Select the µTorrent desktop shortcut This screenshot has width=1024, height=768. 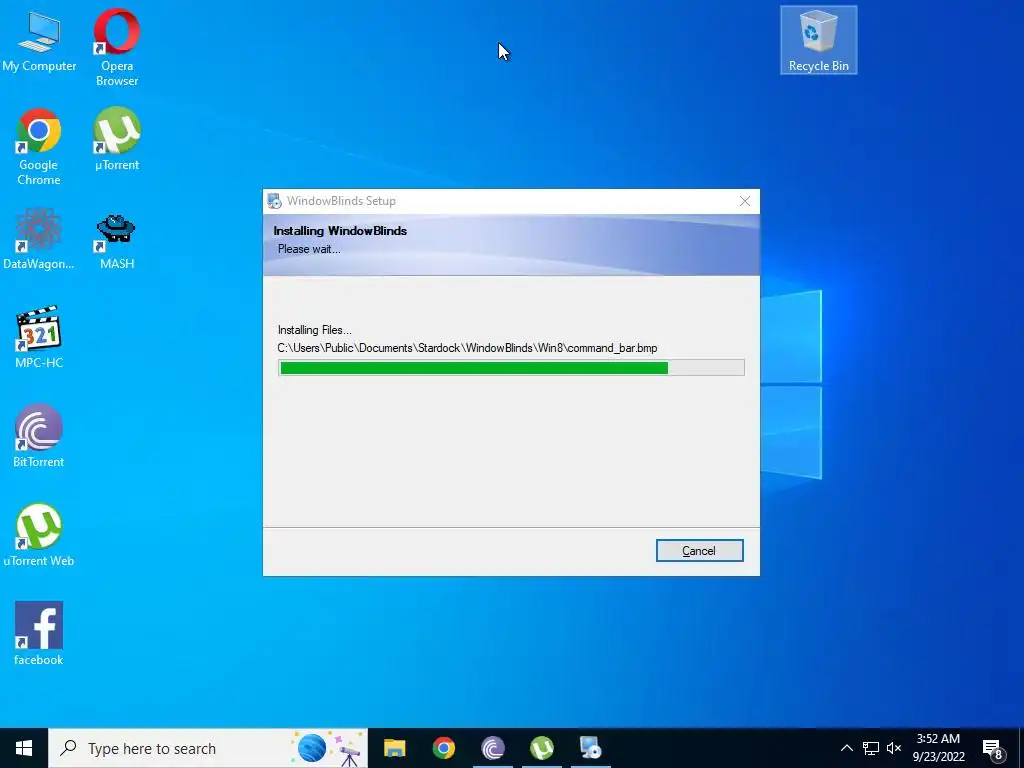[x=117, y=139]
